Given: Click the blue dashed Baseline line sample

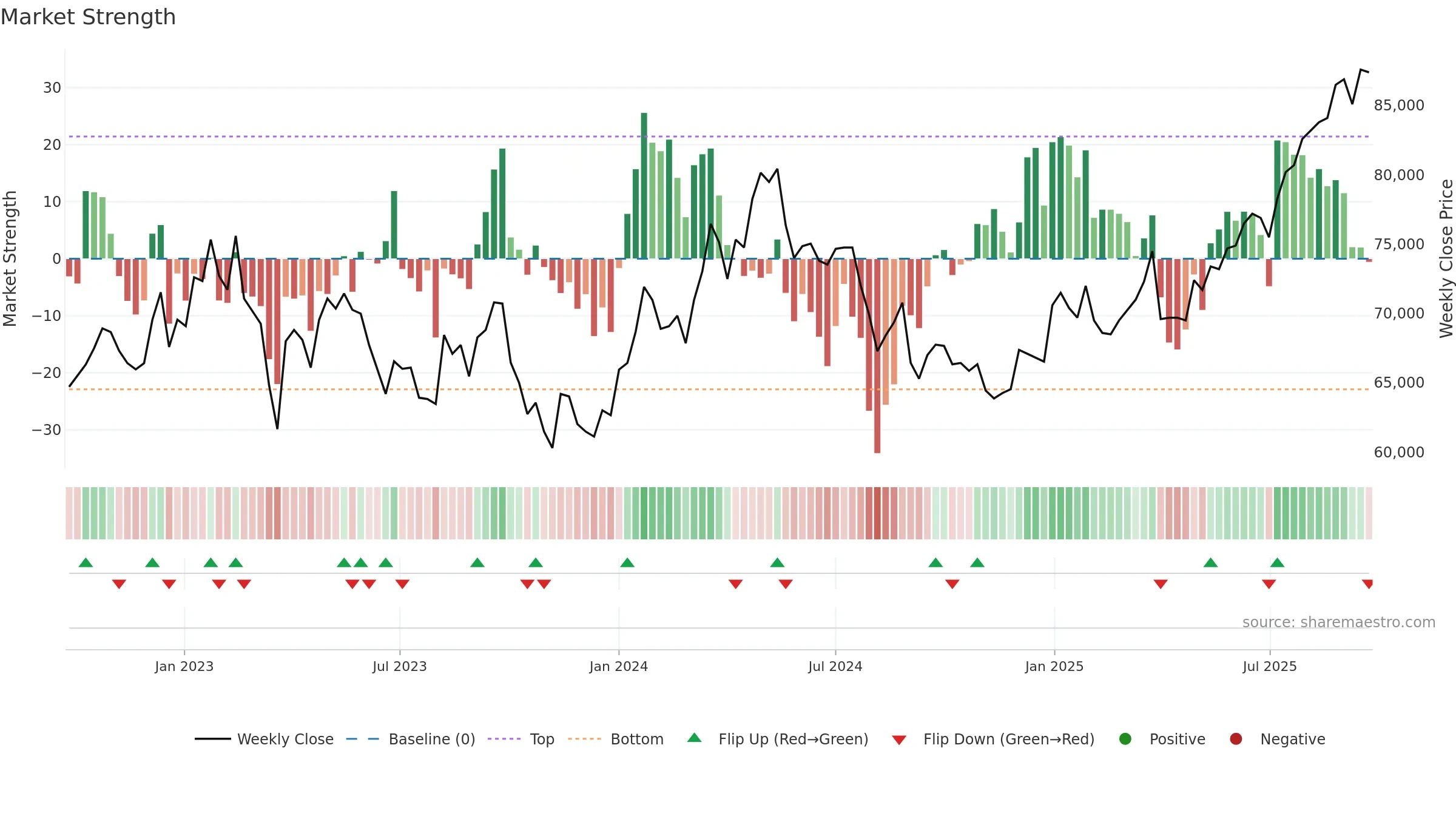Looking at the screenshot, I should pyautogui.click(x=363, y=739).
